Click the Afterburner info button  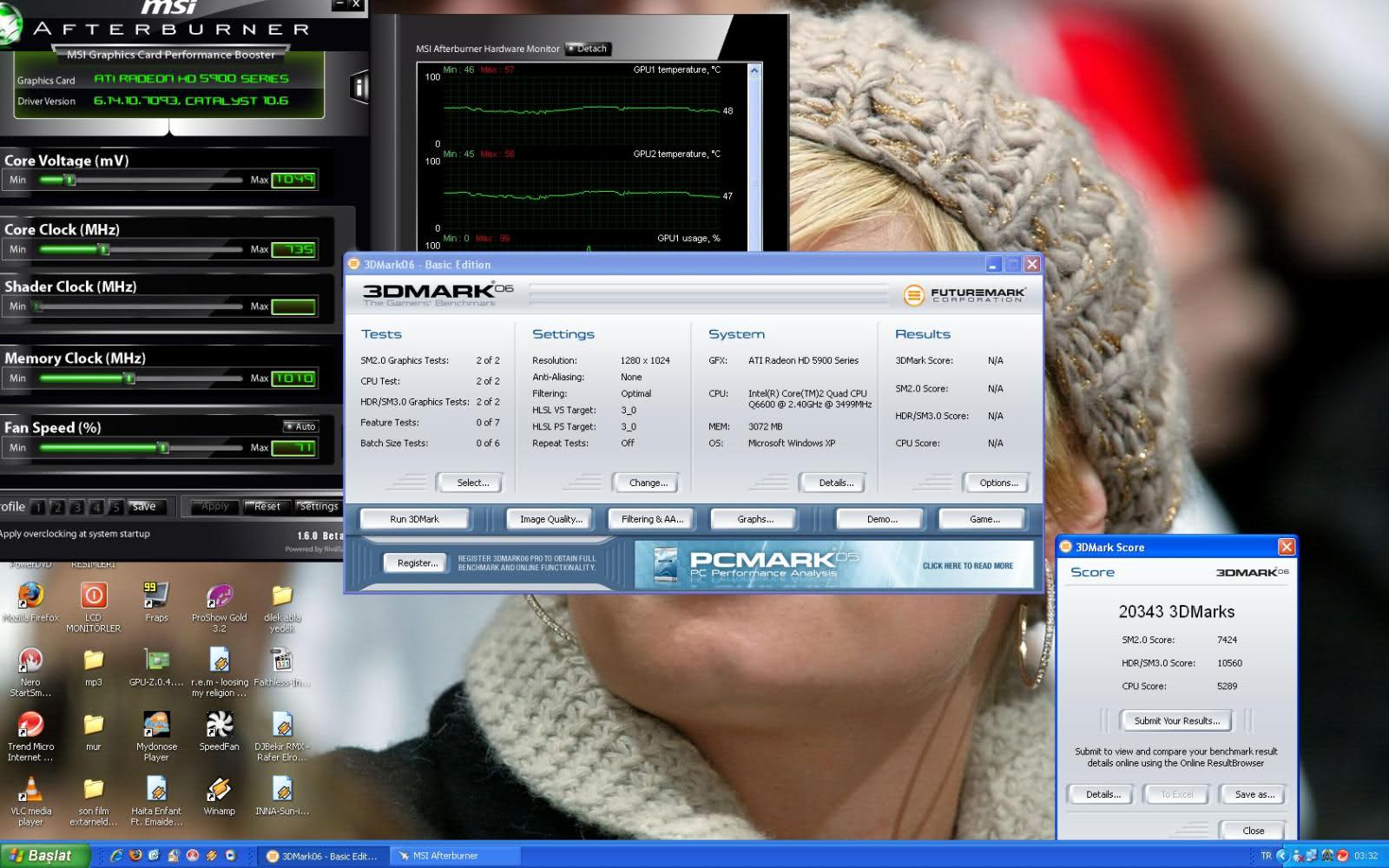359,86
